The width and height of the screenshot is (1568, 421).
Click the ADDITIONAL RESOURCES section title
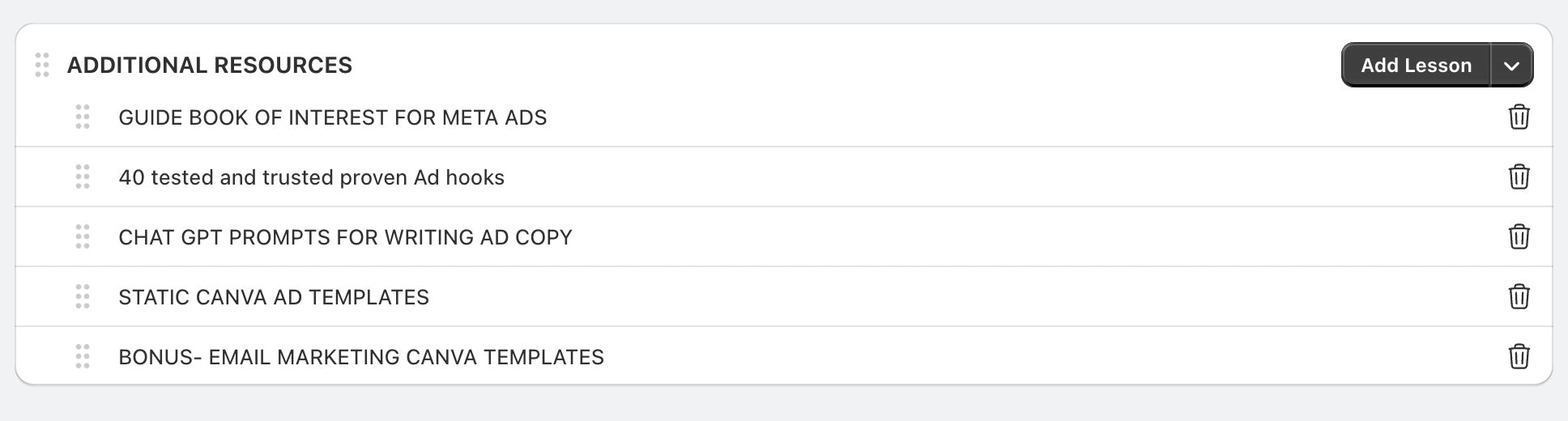point(210,65)
